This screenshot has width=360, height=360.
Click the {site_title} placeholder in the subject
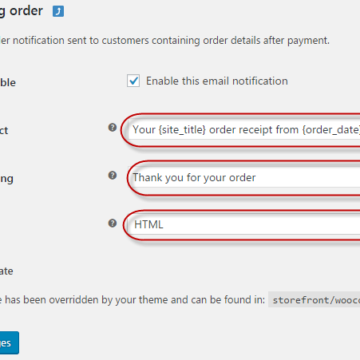point(182,130)
